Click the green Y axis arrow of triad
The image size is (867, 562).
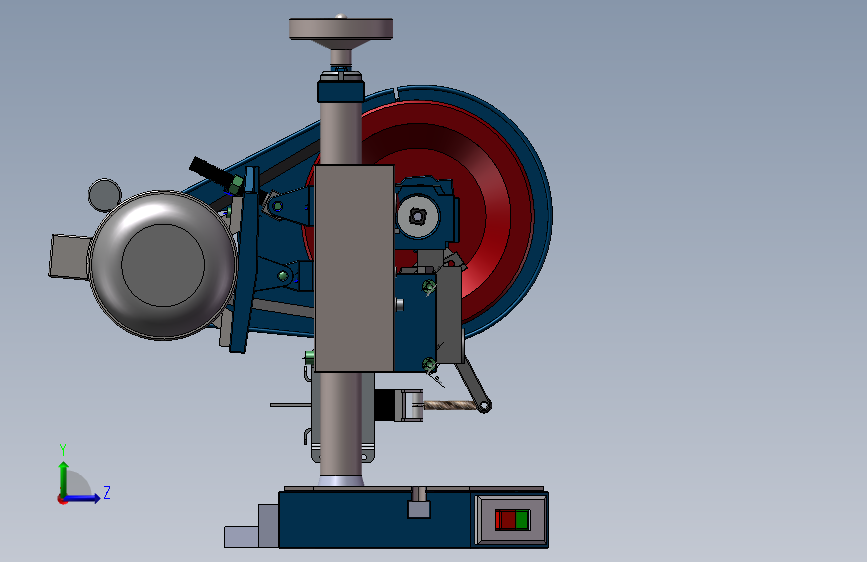[64, 479]
